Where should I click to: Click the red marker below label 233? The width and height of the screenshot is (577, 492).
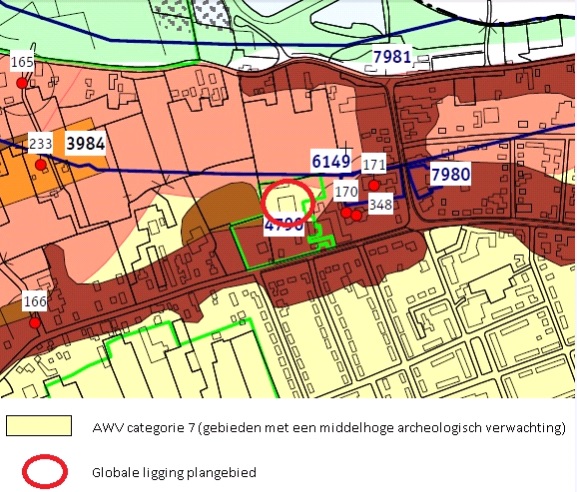click(40, 165)
